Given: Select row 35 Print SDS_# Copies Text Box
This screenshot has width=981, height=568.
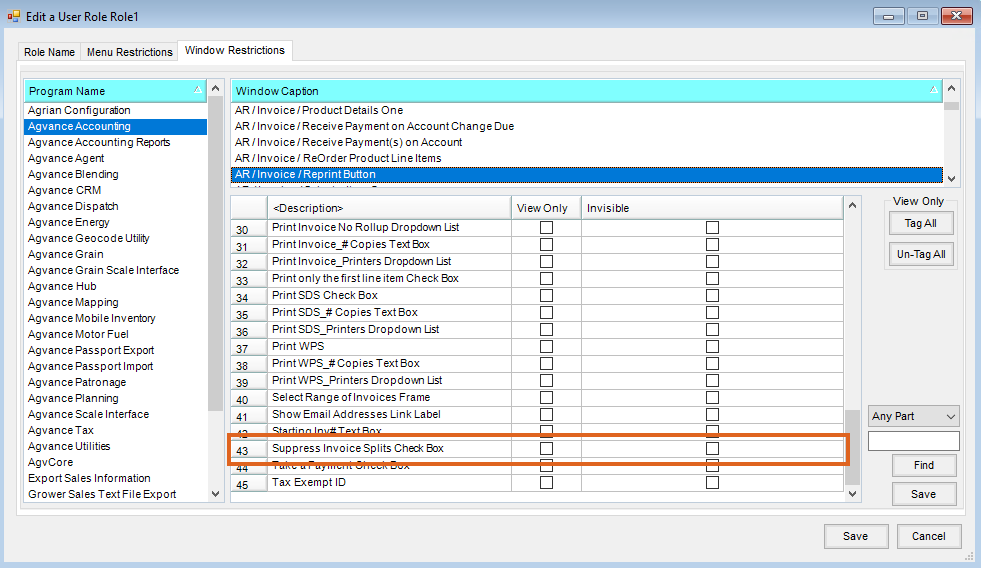Looking at the screenshot, I should [537, 312].
